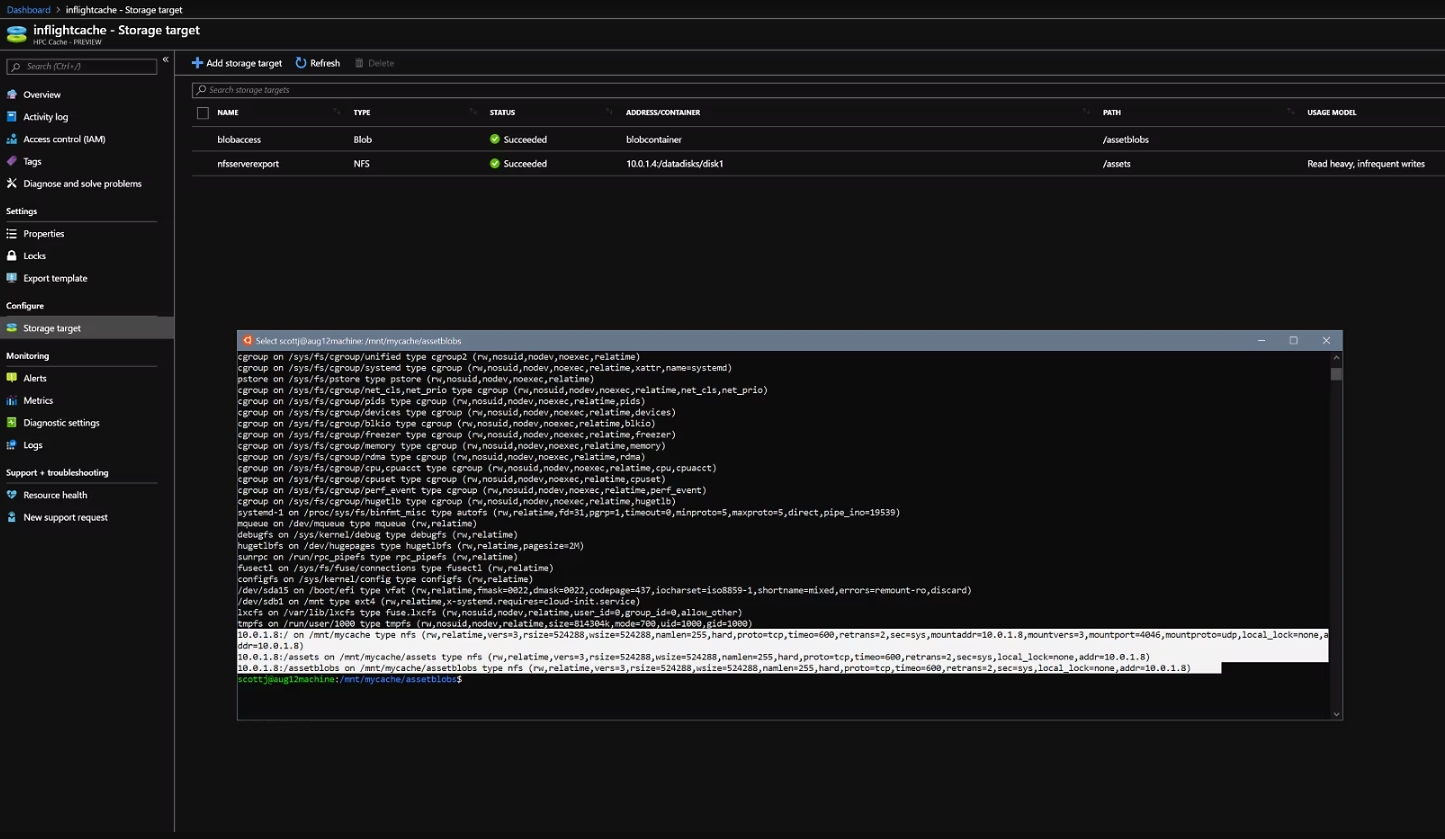Open Resource health page
This screenshot has height=839, width=1445.
point(55,495)
